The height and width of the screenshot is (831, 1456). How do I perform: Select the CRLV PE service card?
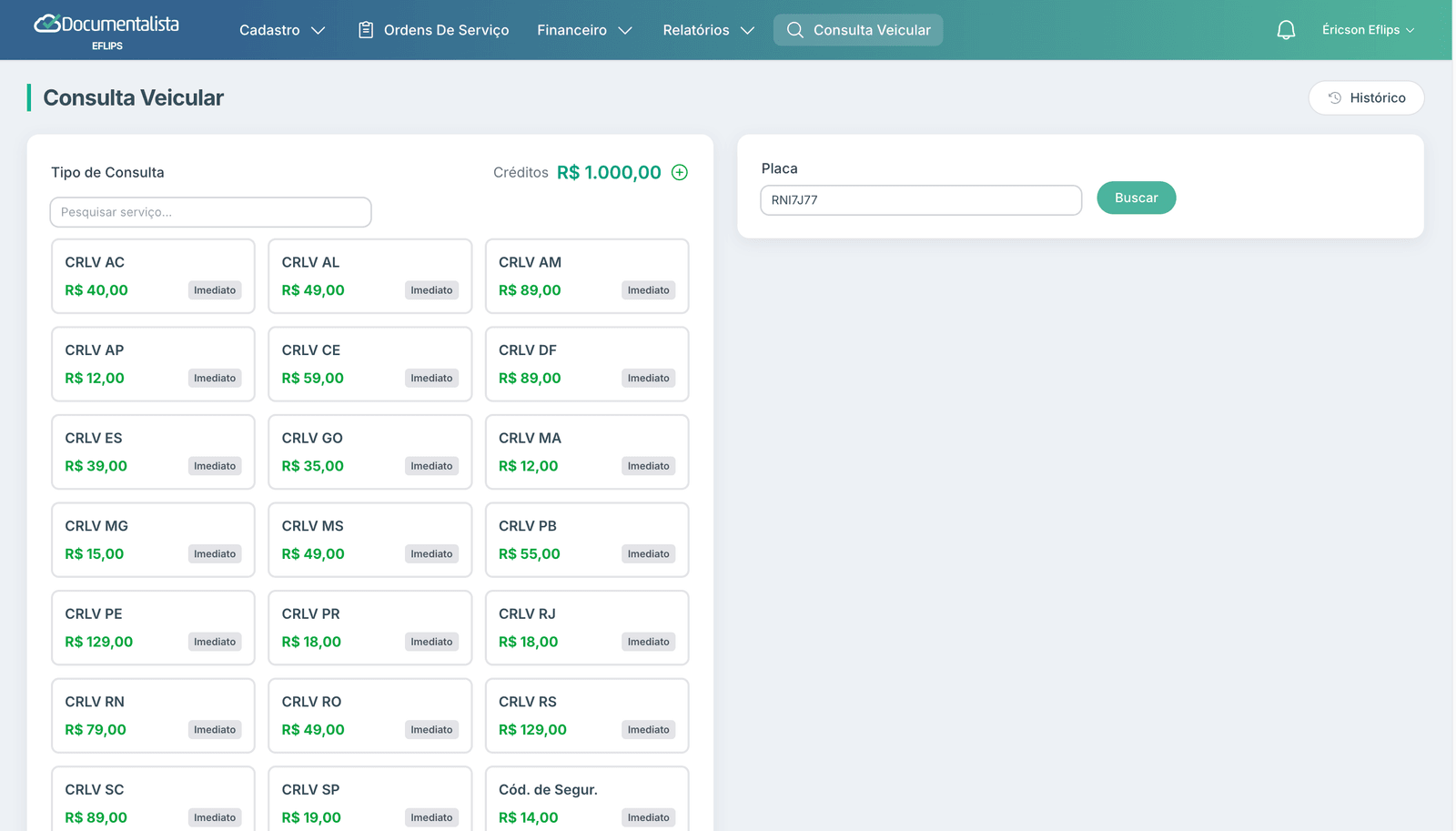153,627
